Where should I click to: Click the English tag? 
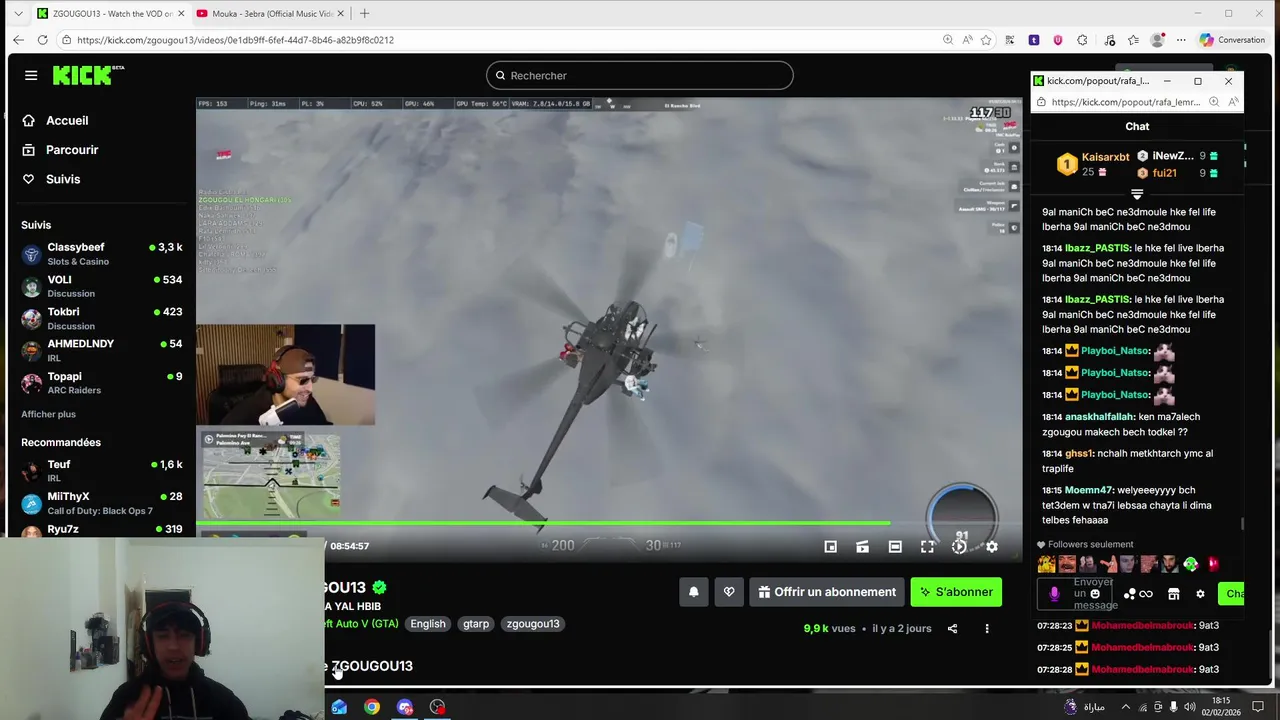[428, 624]
